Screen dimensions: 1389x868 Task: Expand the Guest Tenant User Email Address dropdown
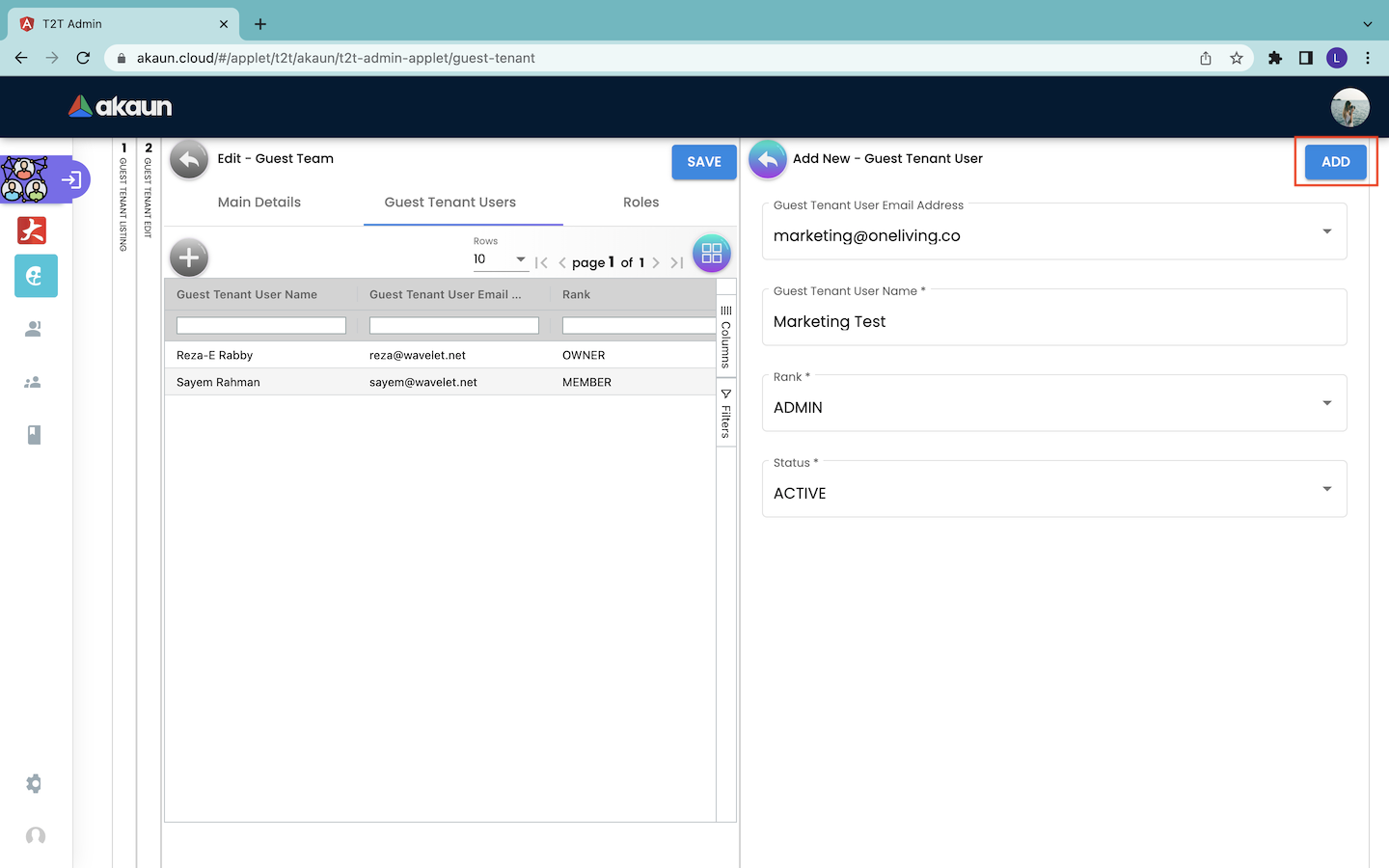coord(1326,231)
